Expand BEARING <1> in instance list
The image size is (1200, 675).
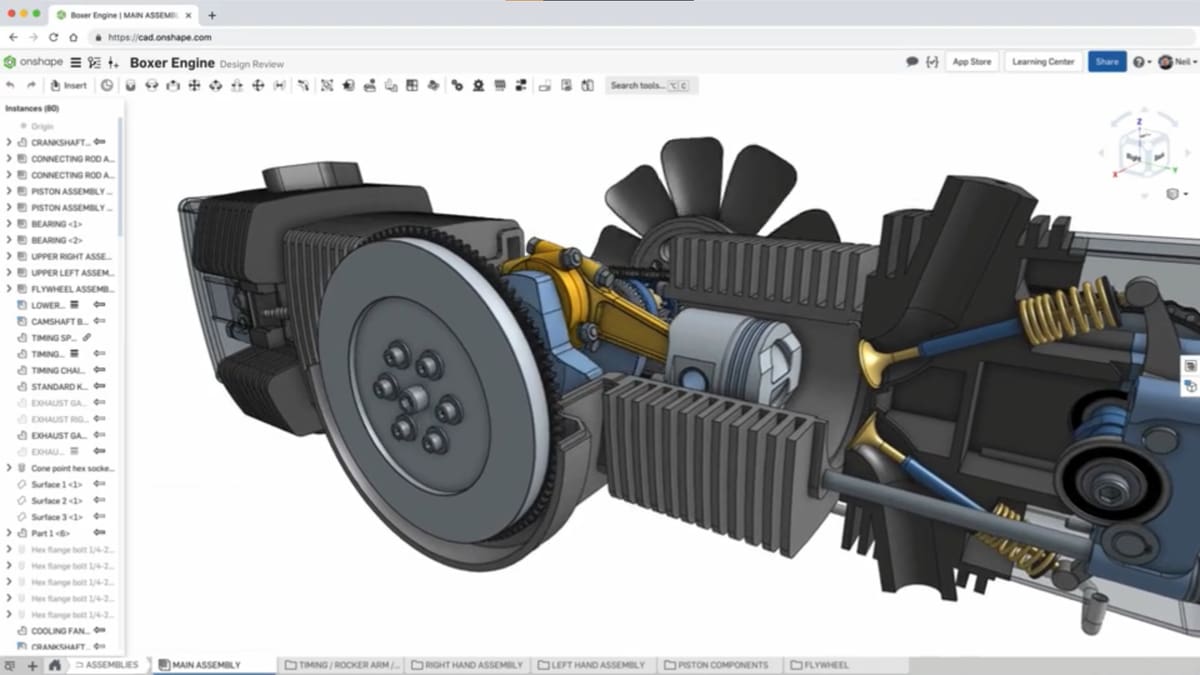click(9, 224)
